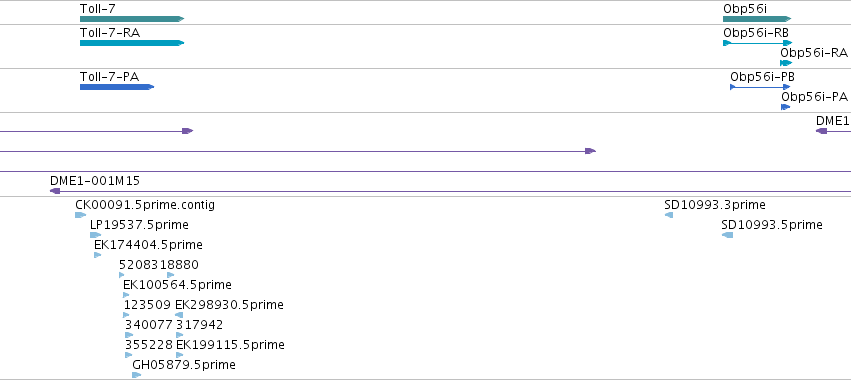Select the EK199115.5prime EST arrow
The height and width of the screenshot is (380, 851).
[180, 355]
